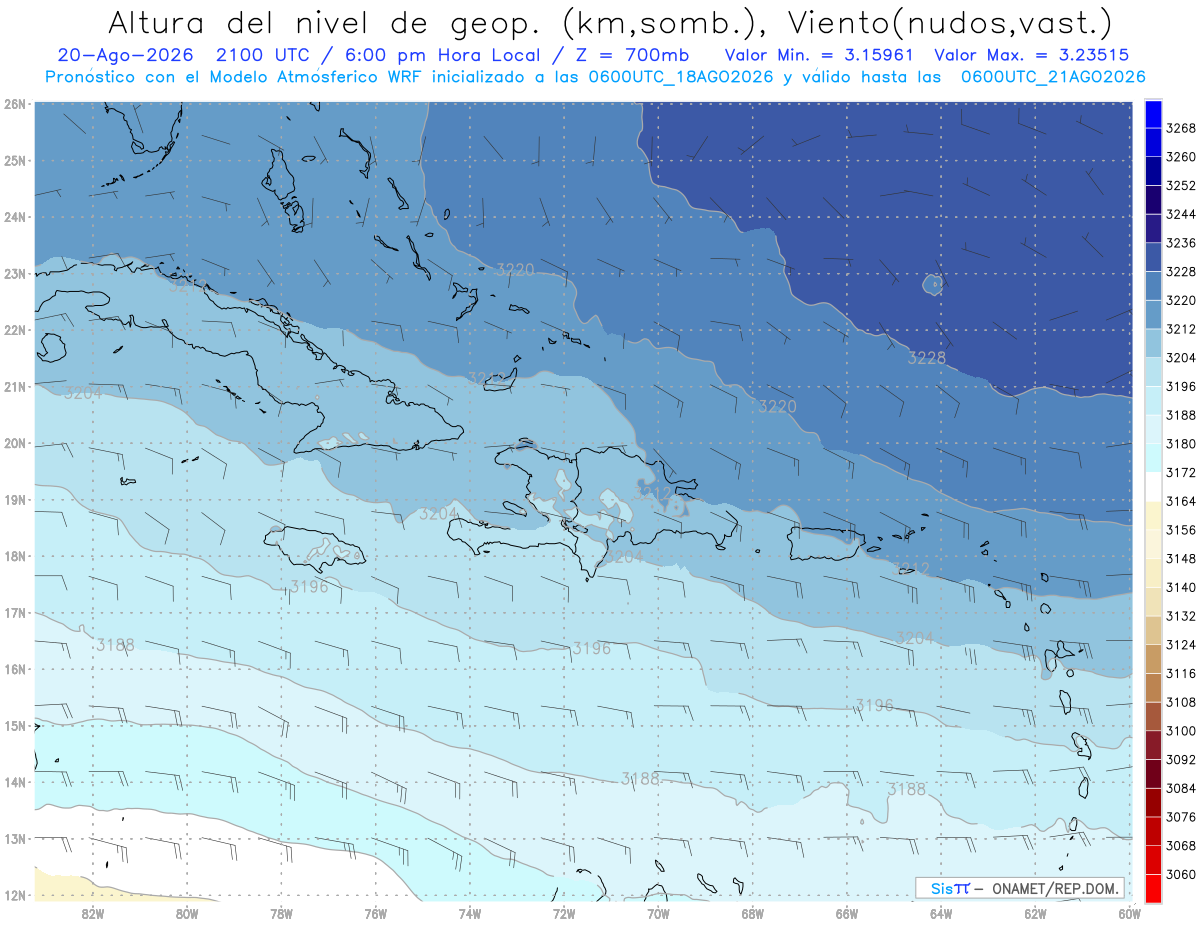Click the 3180 color bar tick label
1200x927 pixels.
(1181, 444)
